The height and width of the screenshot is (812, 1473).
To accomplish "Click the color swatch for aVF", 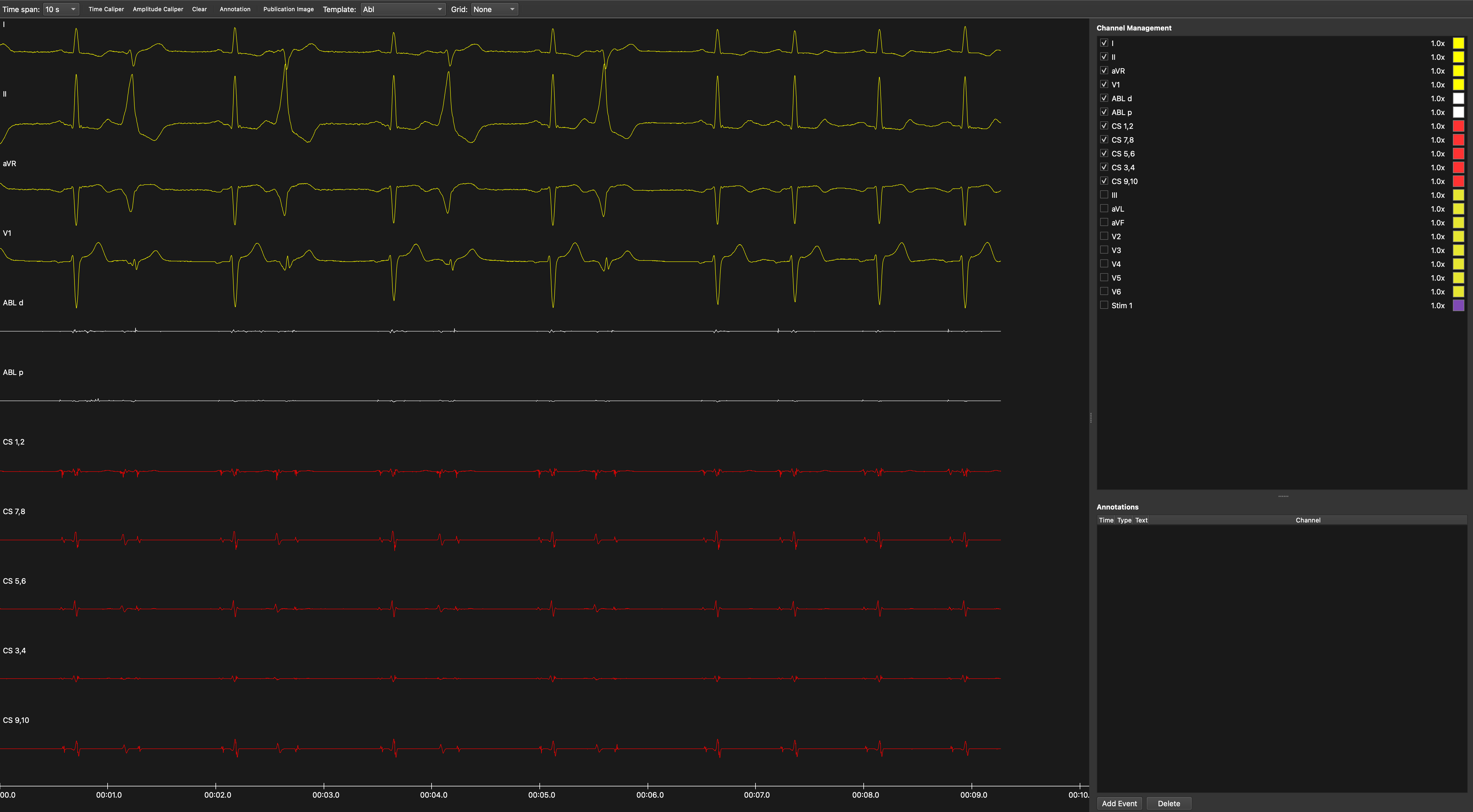I will (x=1458, y=222).
